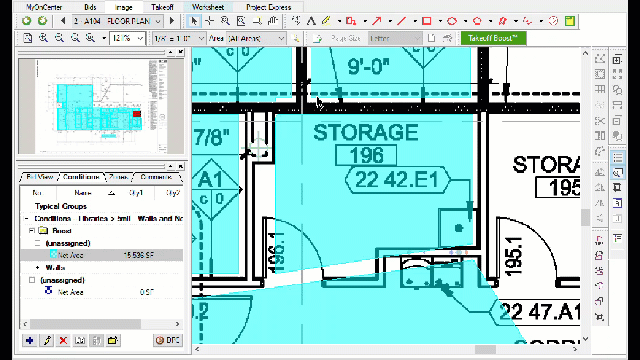Click the pencil edit condition button

coord(47,340)
